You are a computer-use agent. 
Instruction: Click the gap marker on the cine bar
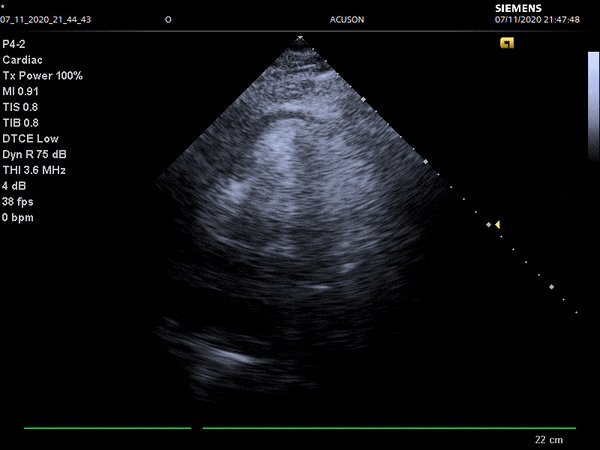pos(197,428)
